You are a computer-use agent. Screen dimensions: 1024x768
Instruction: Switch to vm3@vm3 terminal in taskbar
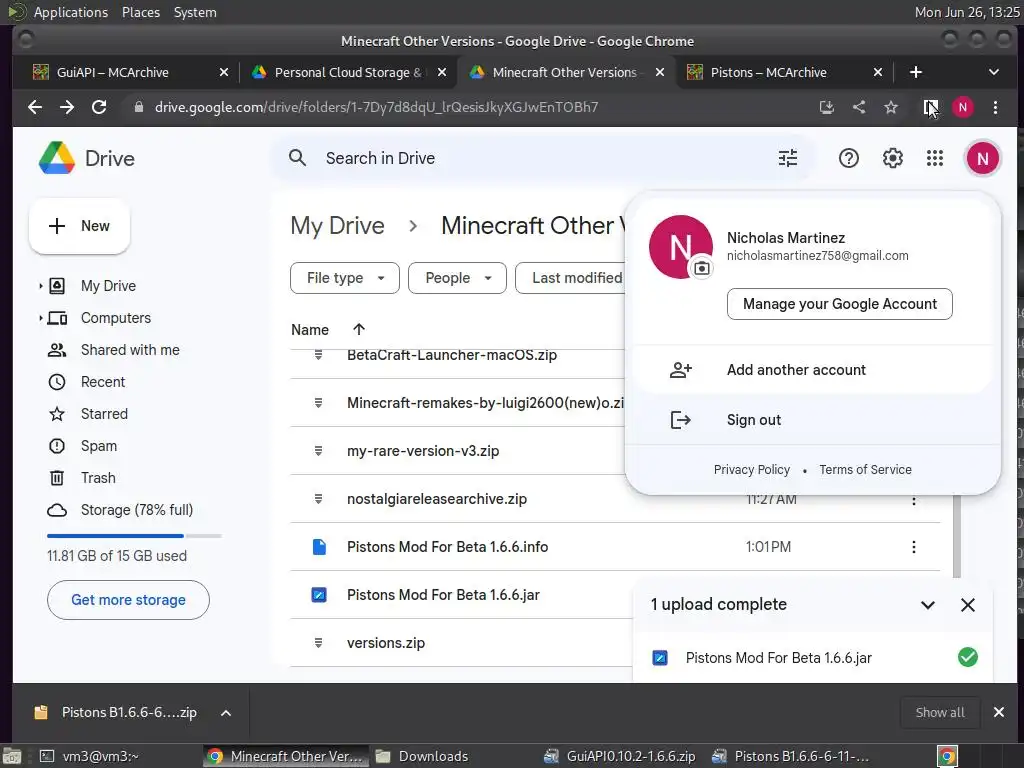tap(89, 756)
